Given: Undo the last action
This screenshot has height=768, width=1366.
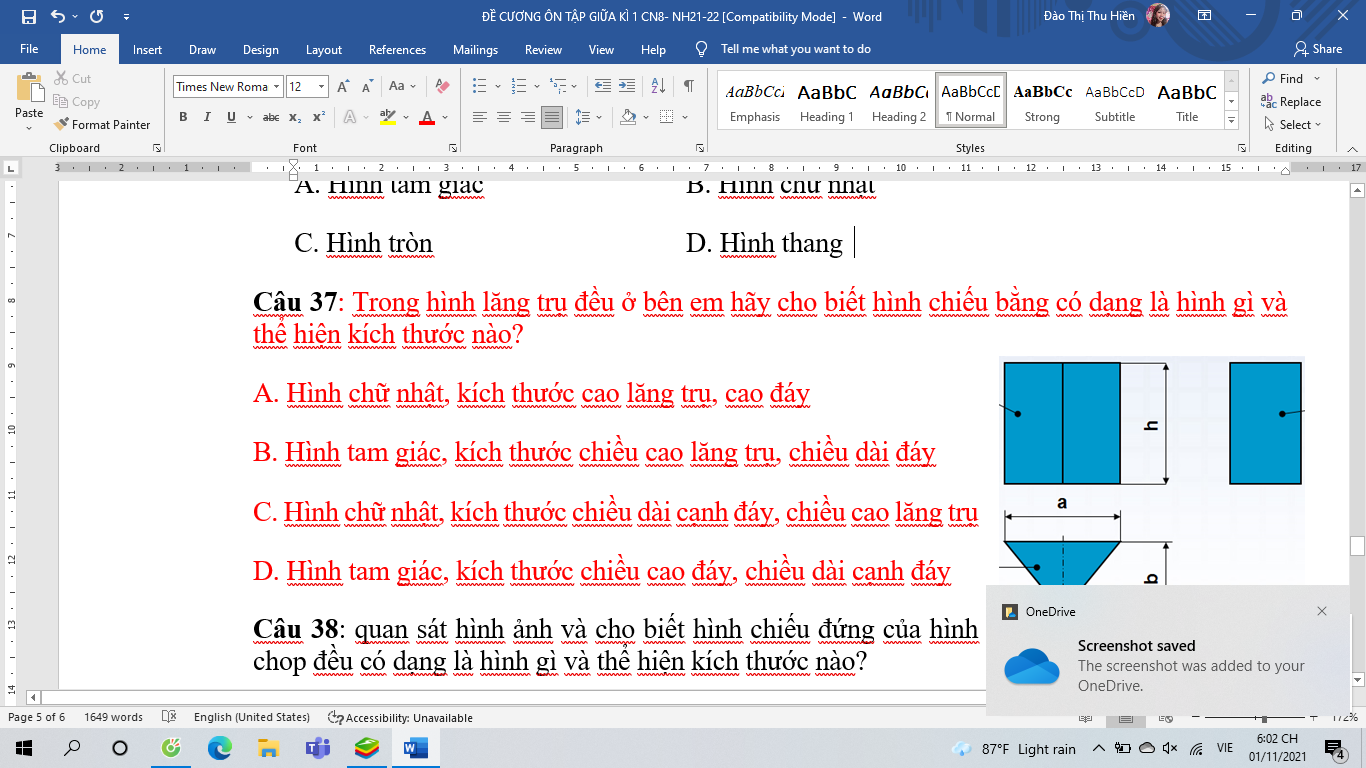Looking at the screenshot, I should point(58,17).
